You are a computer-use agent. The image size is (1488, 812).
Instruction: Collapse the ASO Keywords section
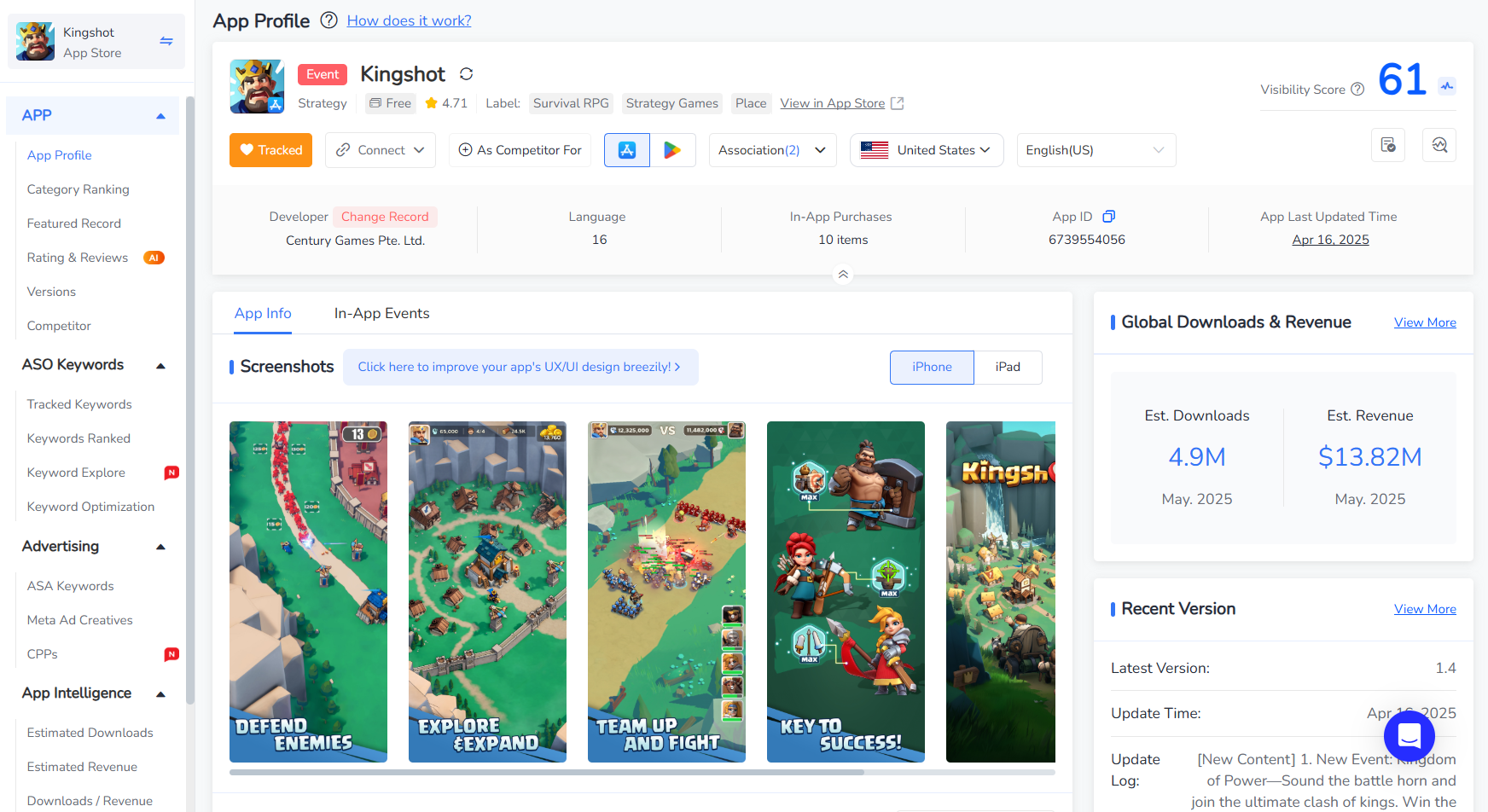[x=160, y=366]
